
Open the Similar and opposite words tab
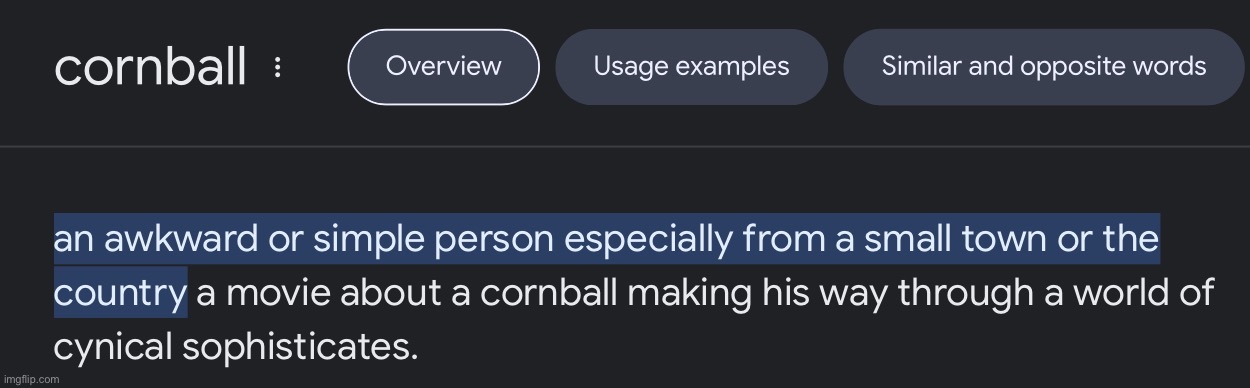click(1043, 67)
